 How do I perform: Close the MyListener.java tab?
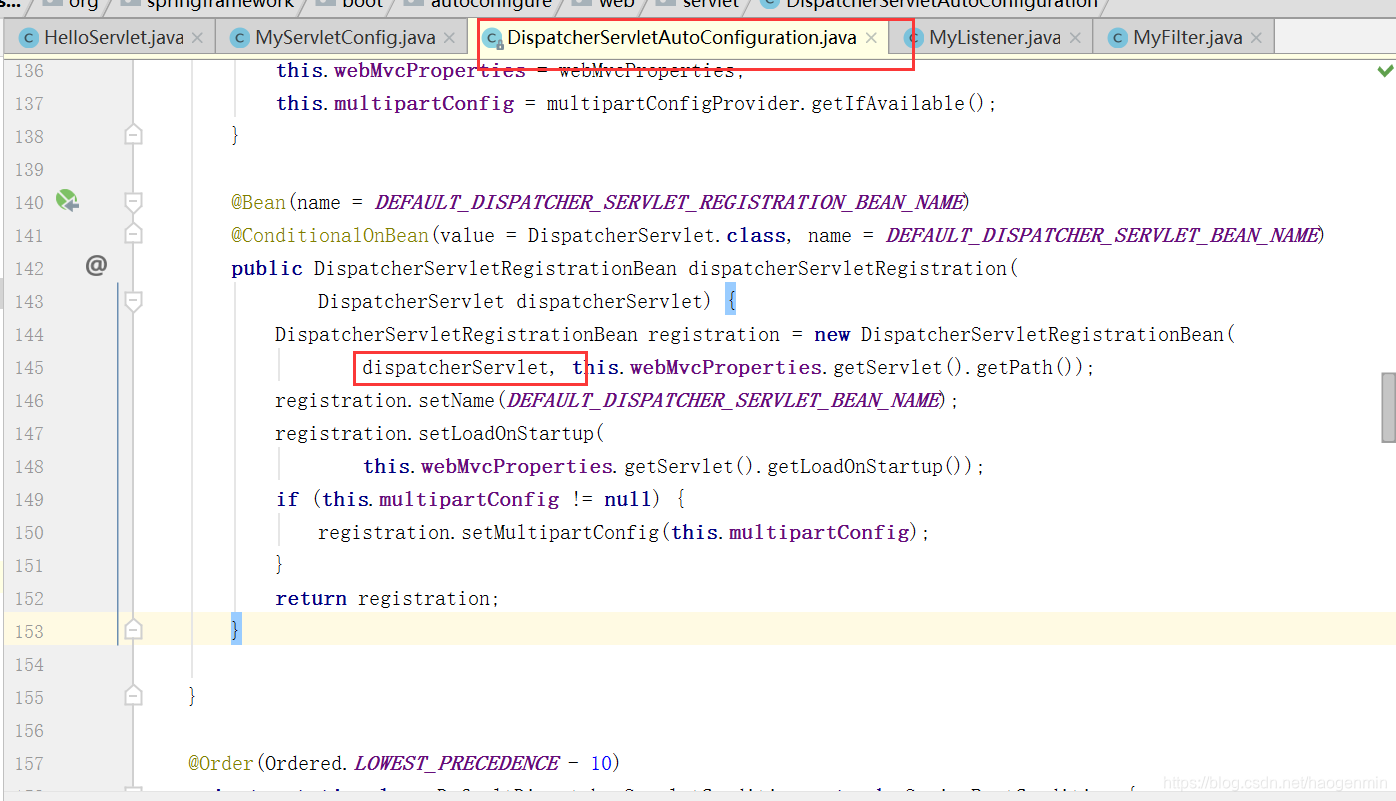tap(1076, 37)
